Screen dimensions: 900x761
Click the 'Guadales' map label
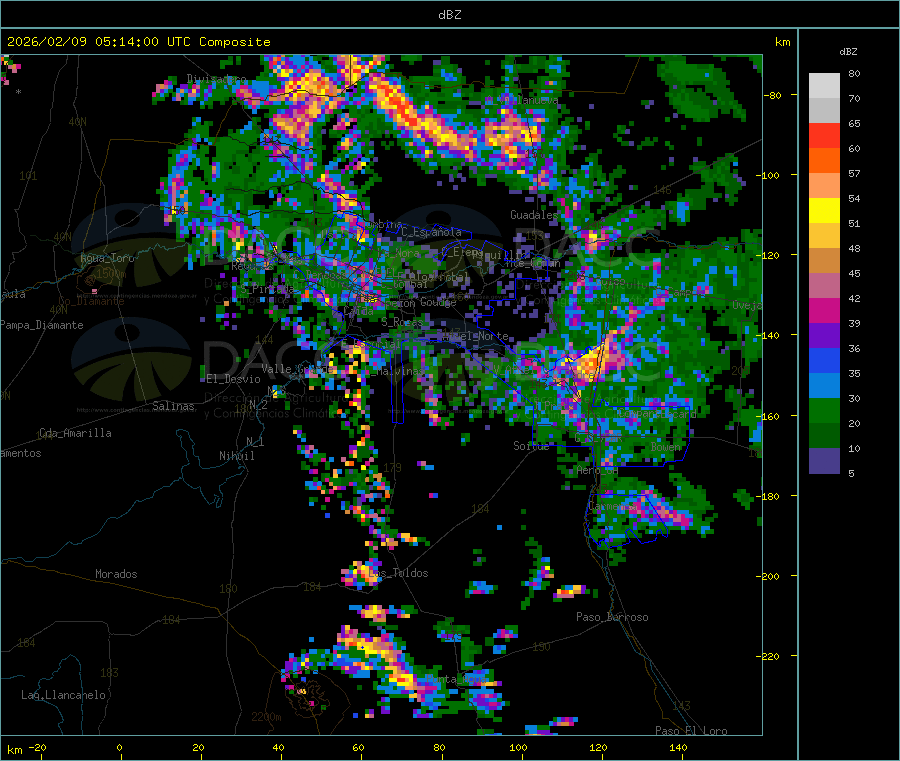pos(534,215)
